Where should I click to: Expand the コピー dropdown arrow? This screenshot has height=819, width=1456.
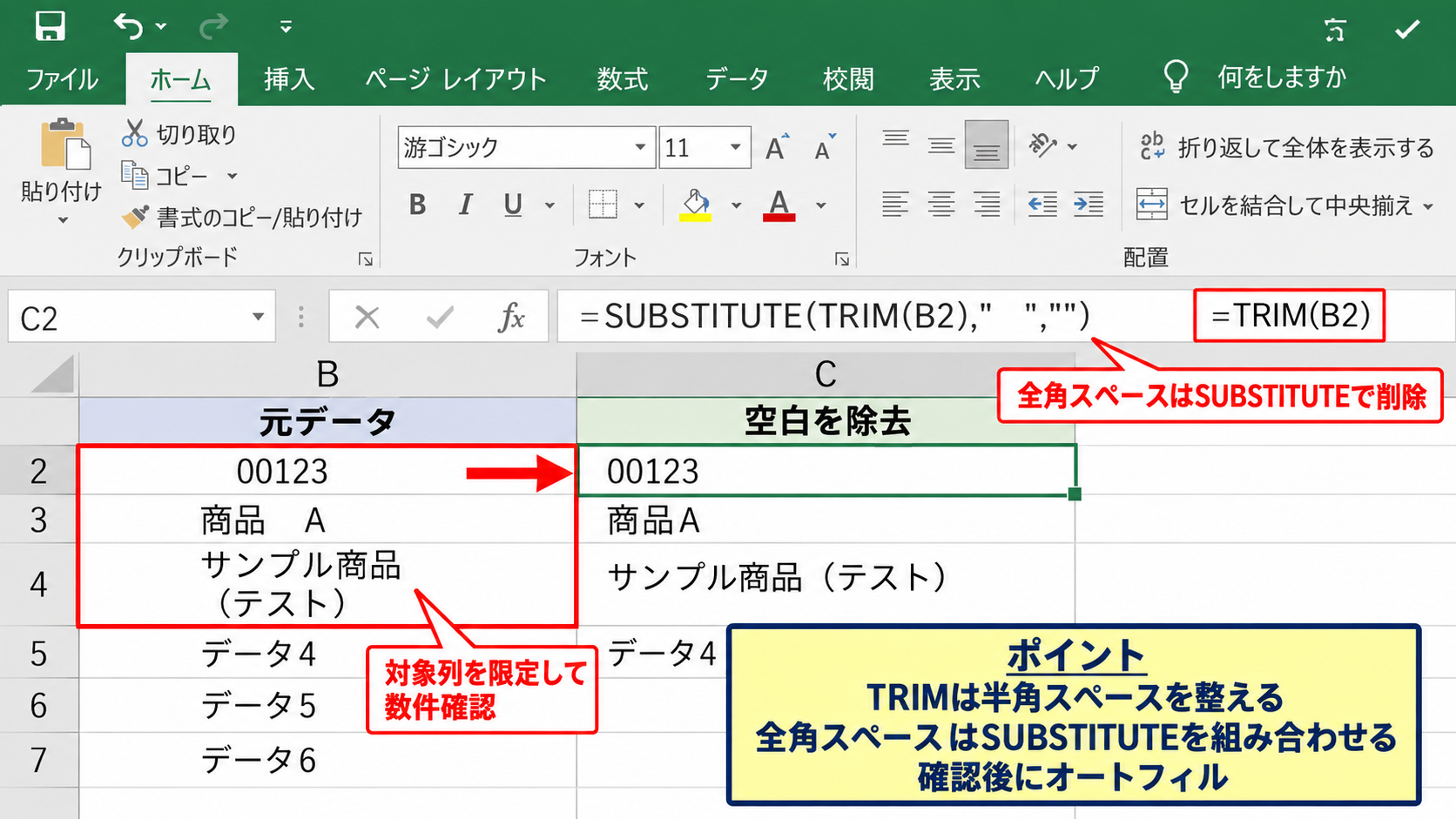tap(233, 176)
